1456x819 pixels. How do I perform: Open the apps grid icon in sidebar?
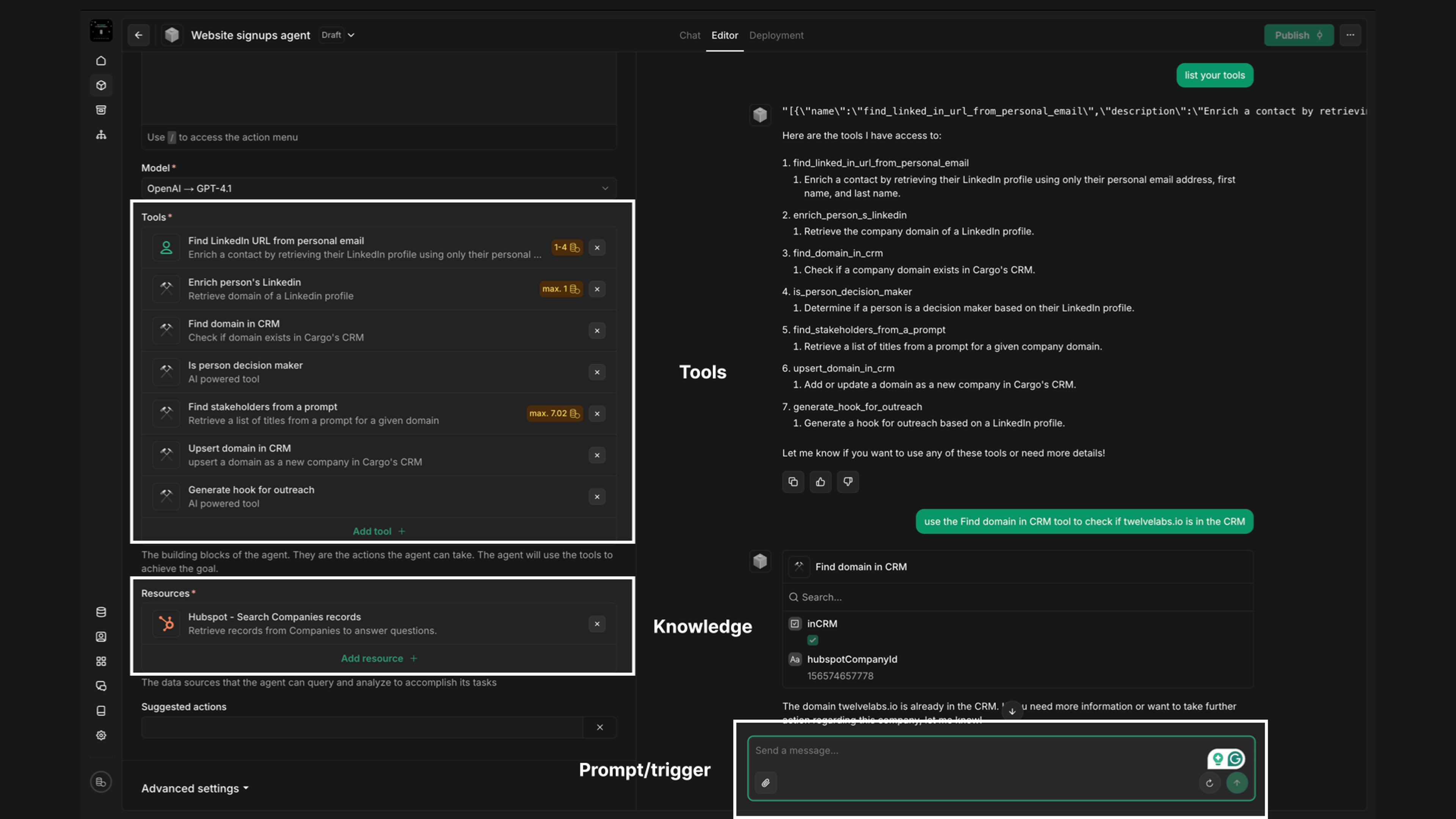tap(101, 661)
